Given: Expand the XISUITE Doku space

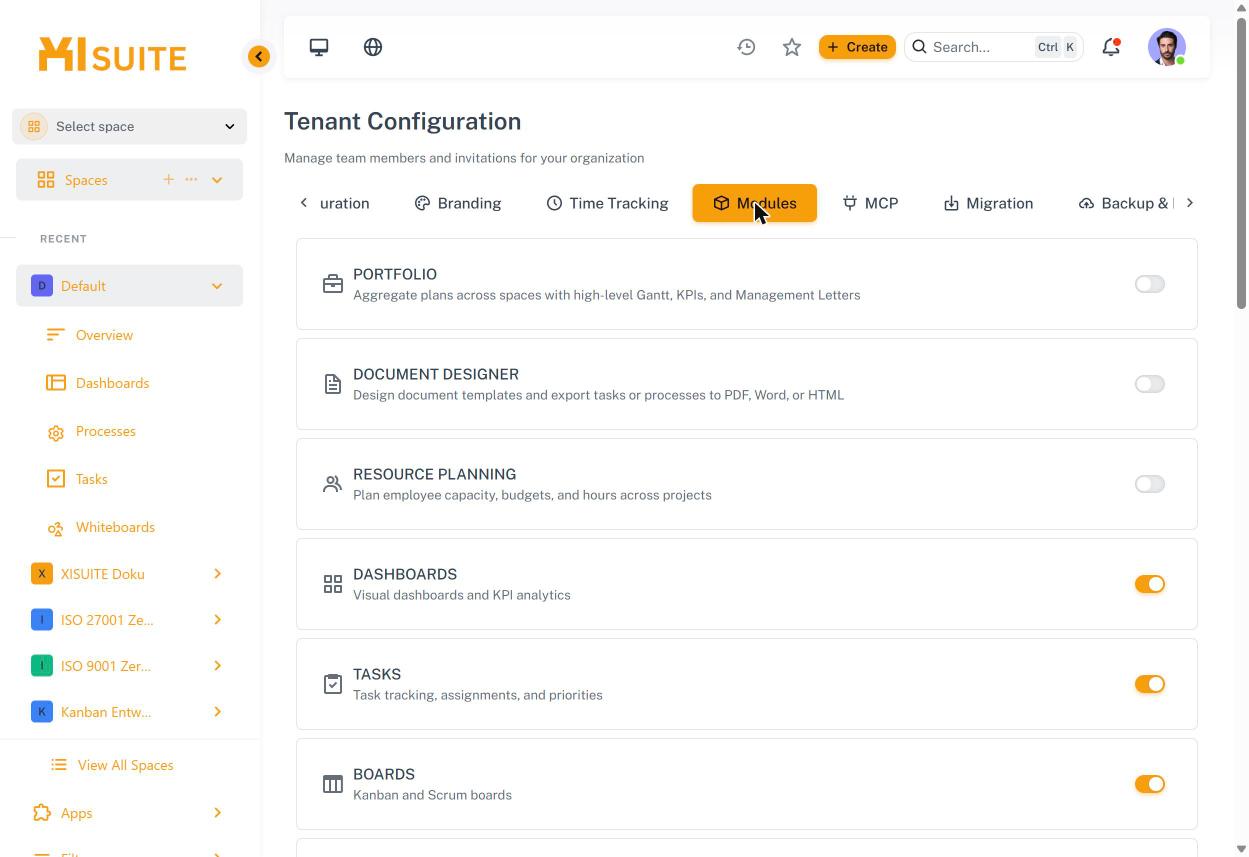Looking at the screenshot, I should pos(217,574).
